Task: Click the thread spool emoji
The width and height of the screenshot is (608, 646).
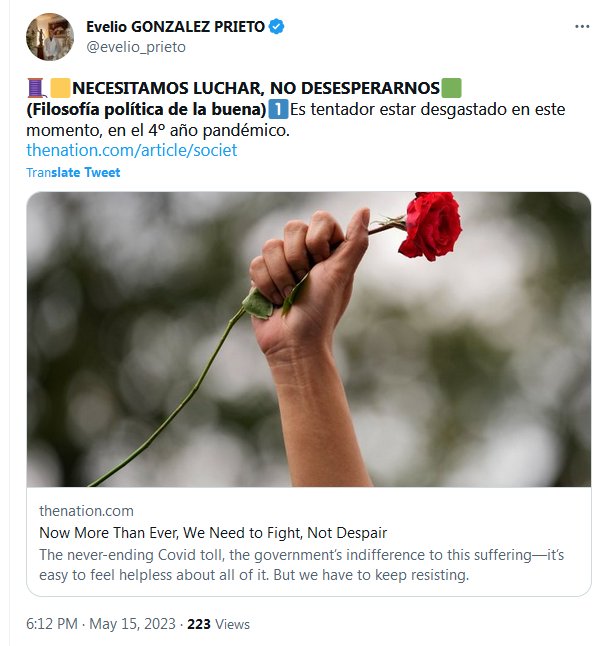Action: click(36, 88)
